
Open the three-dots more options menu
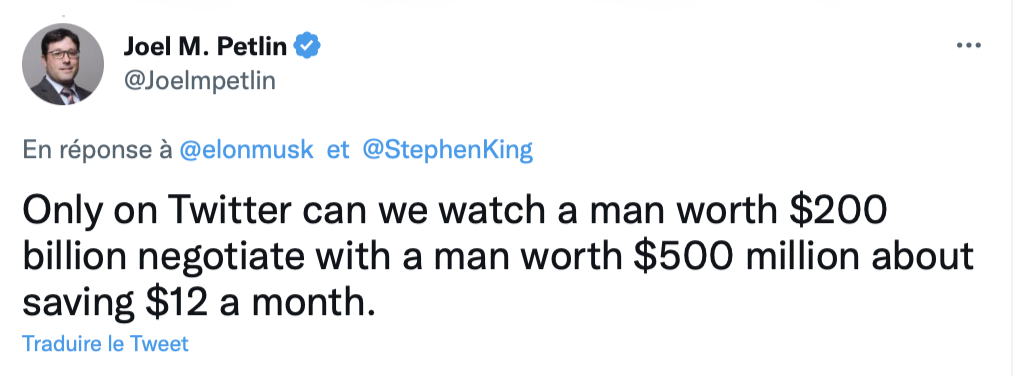pyautogui.click(x=969, y=46)
